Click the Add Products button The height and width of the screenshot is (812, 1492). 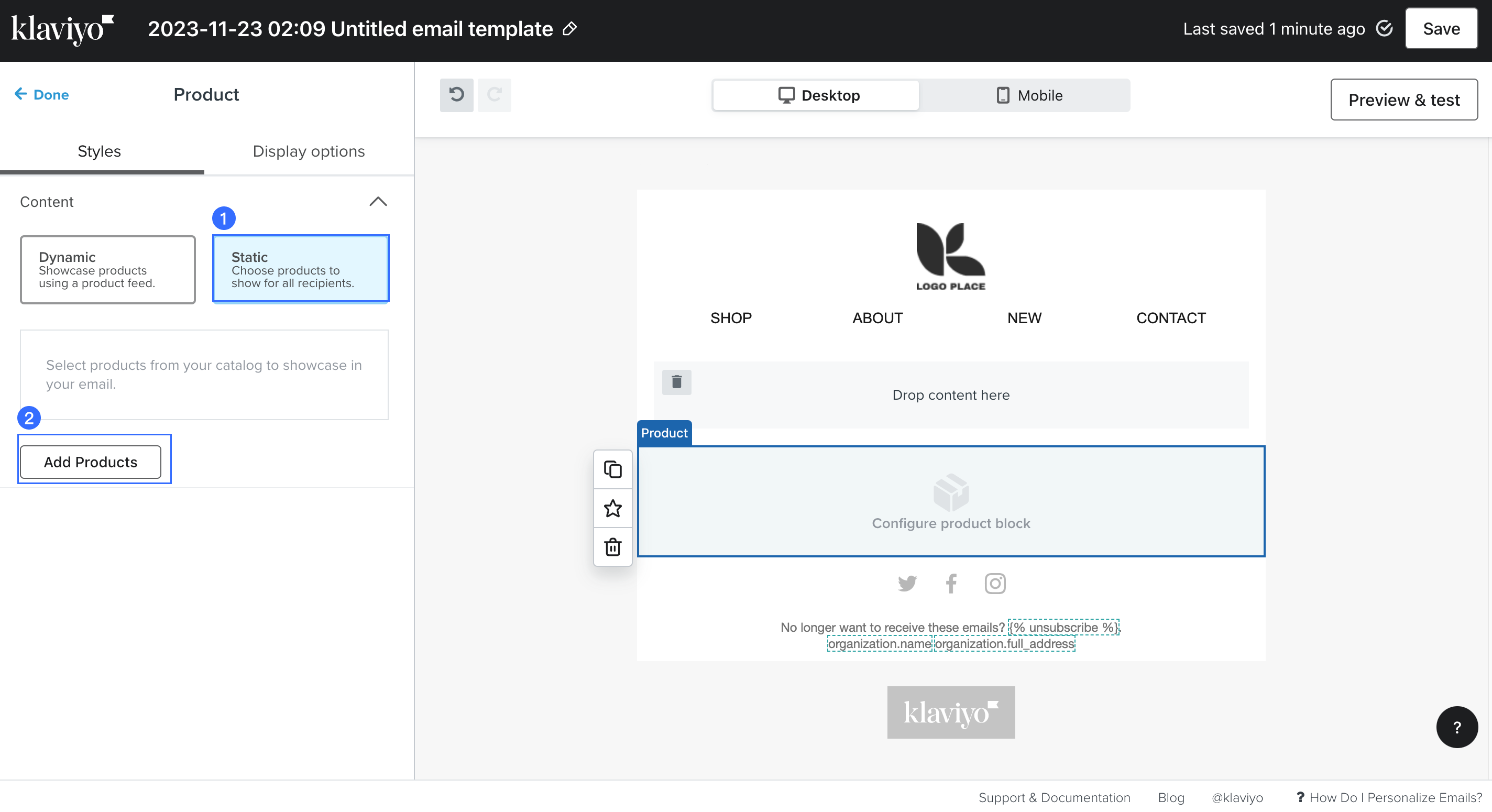(90, 462)
